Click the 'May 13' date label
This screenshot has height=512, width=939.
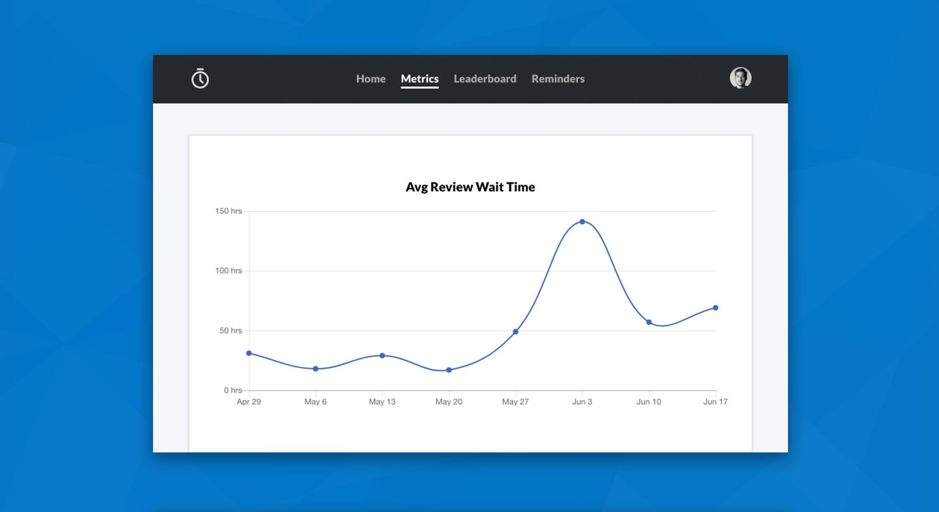[382, 402]
